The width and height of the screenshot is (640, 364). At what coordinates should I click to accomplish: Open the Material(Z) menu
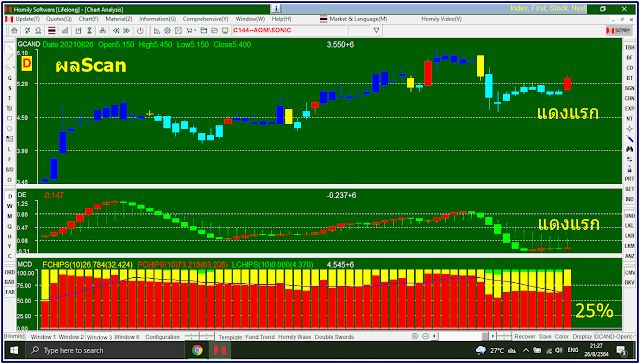[x=119, y=19]
